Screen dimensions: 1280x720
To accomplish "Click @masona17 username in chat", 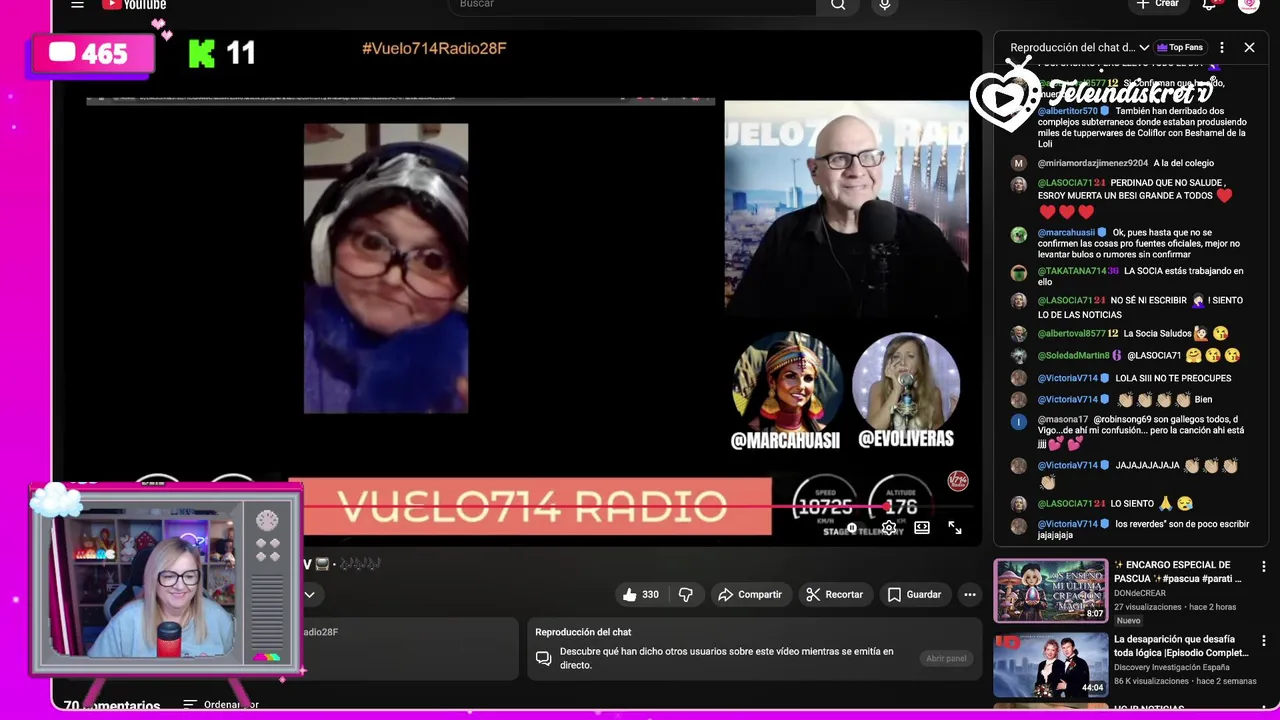I will [x=1063, y=420].
